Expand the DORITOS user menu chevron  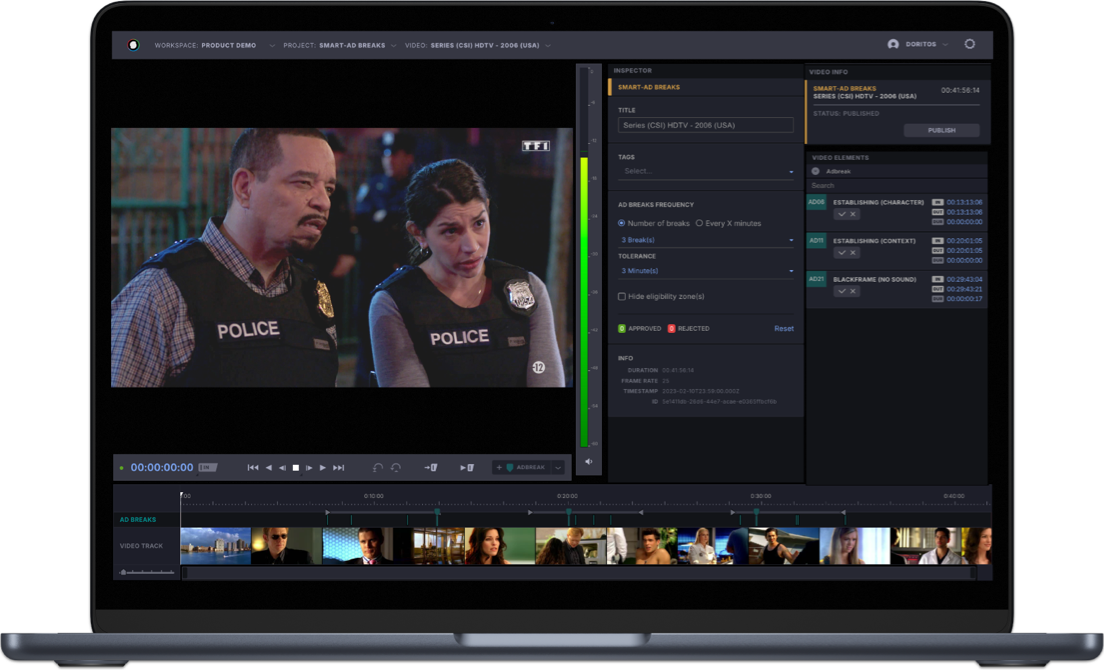(x=945, y=44)
